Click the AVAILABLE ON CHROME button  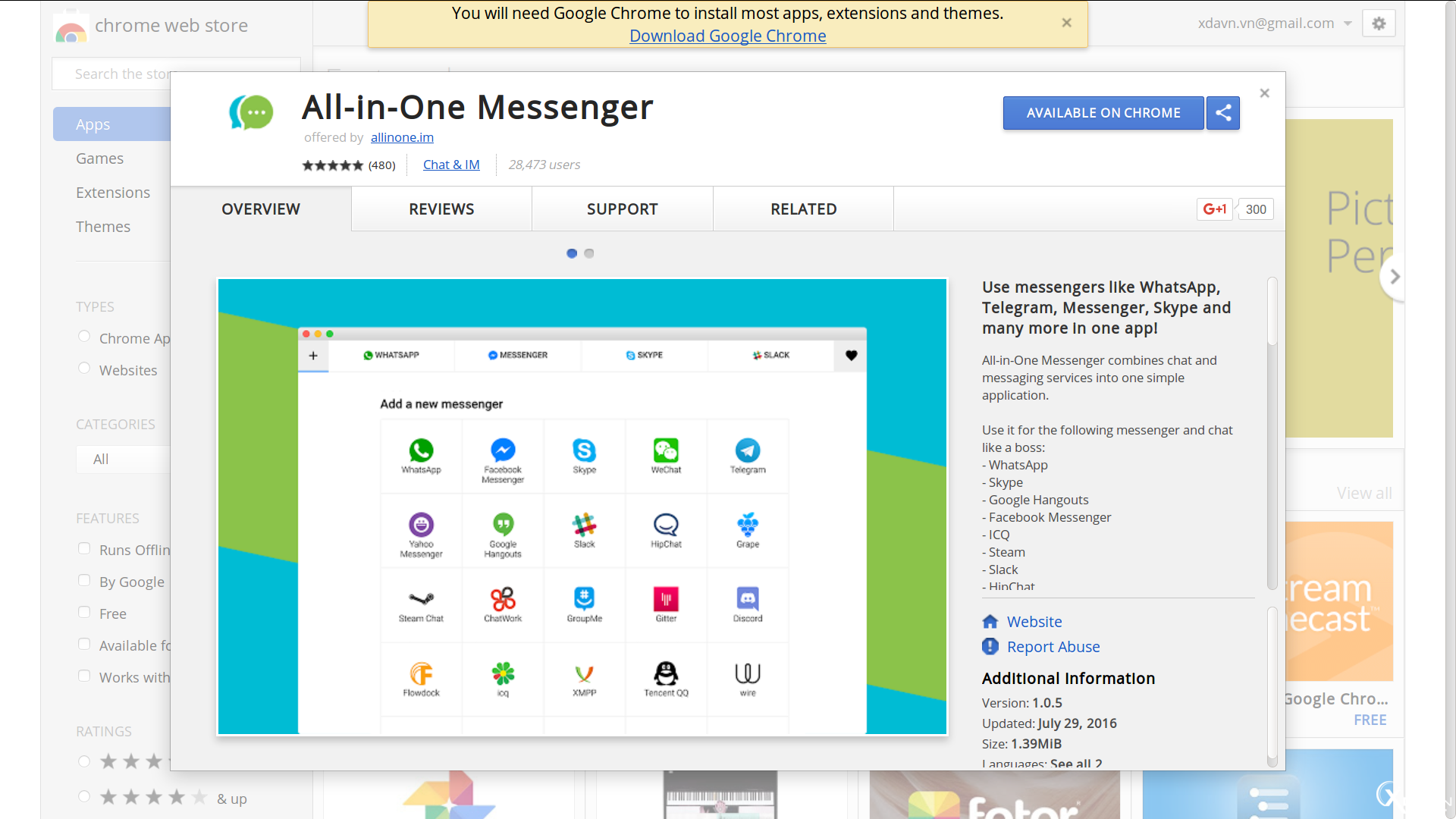pyautogui.click(x=1103, y=113)
